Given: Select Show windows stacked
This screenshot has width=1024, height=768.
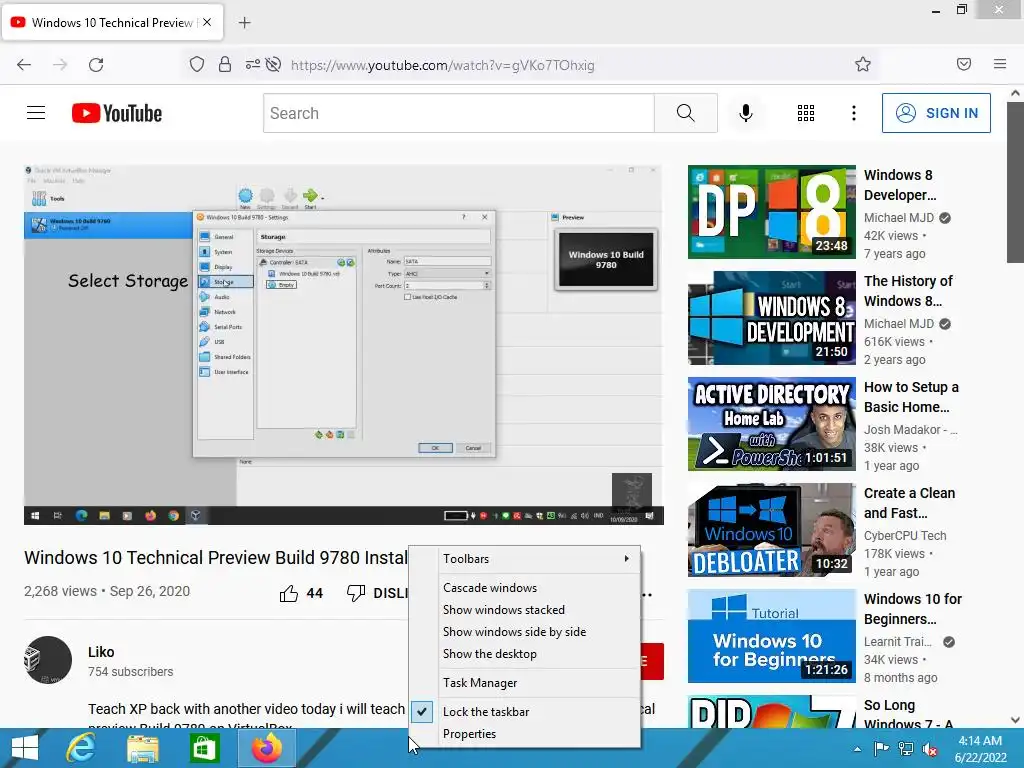Looking at the screenshot, I should pyautogui.click(x=525, y=610).
